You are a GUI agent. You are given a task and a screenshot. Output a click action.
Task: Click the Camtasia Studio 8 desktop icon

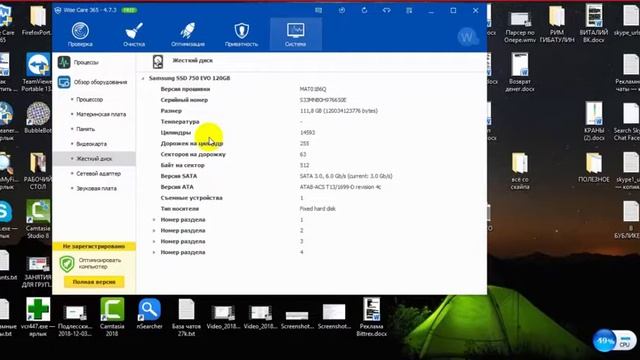(38, 219)
